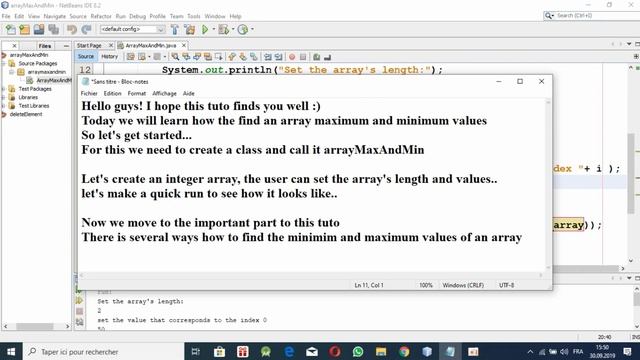The width and height of the screenshot is (640, 360).
Task: Click Previous Bookmark icon in editor toolbar
Action: coord(232,57)
